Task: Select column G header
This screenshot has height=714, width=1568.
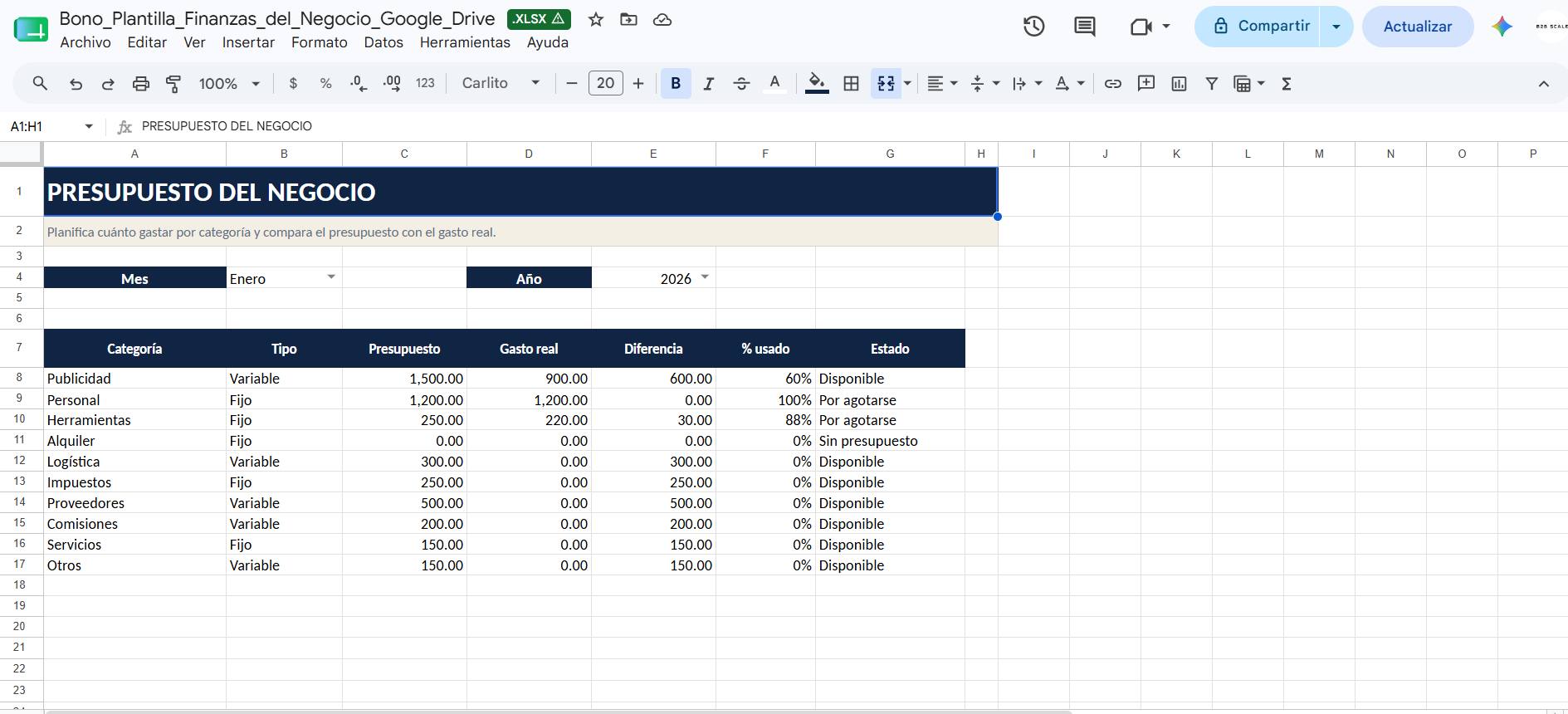Action: point(890,154)
